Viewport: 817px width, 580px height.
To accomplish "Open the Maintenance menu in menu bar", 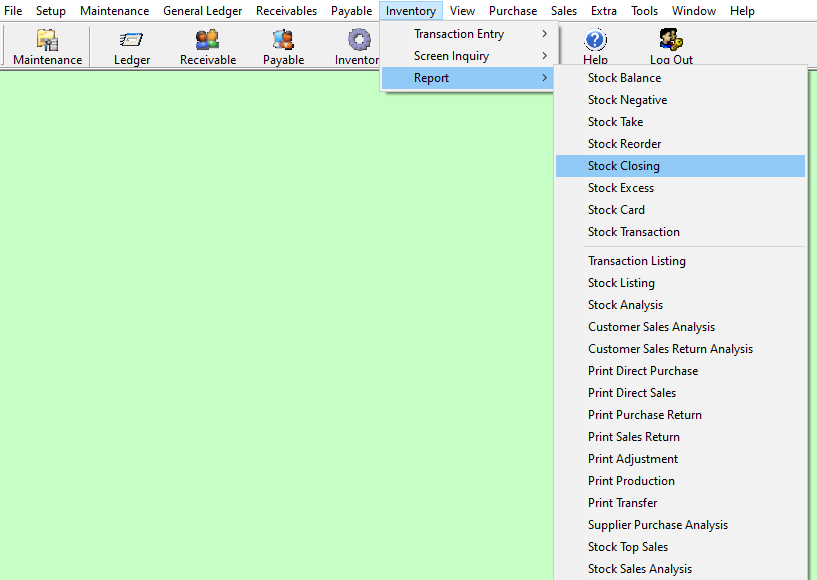I will [x=115, y=11].
